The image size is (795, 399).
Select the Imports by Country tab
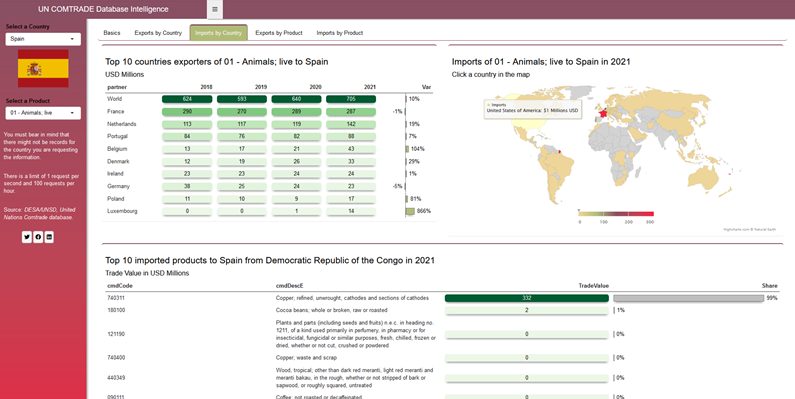[219, 33]
